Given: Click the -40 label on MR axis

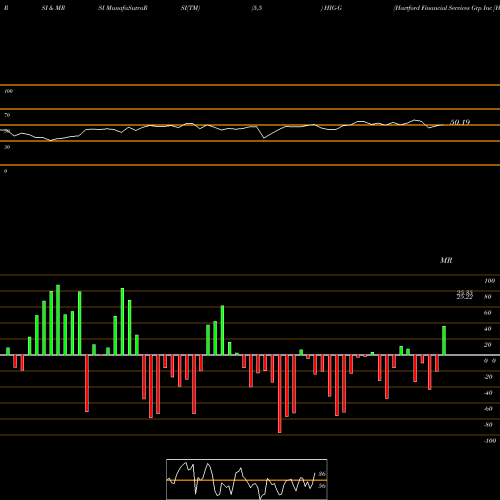Looking at the screenshot, I should [488, 393].
